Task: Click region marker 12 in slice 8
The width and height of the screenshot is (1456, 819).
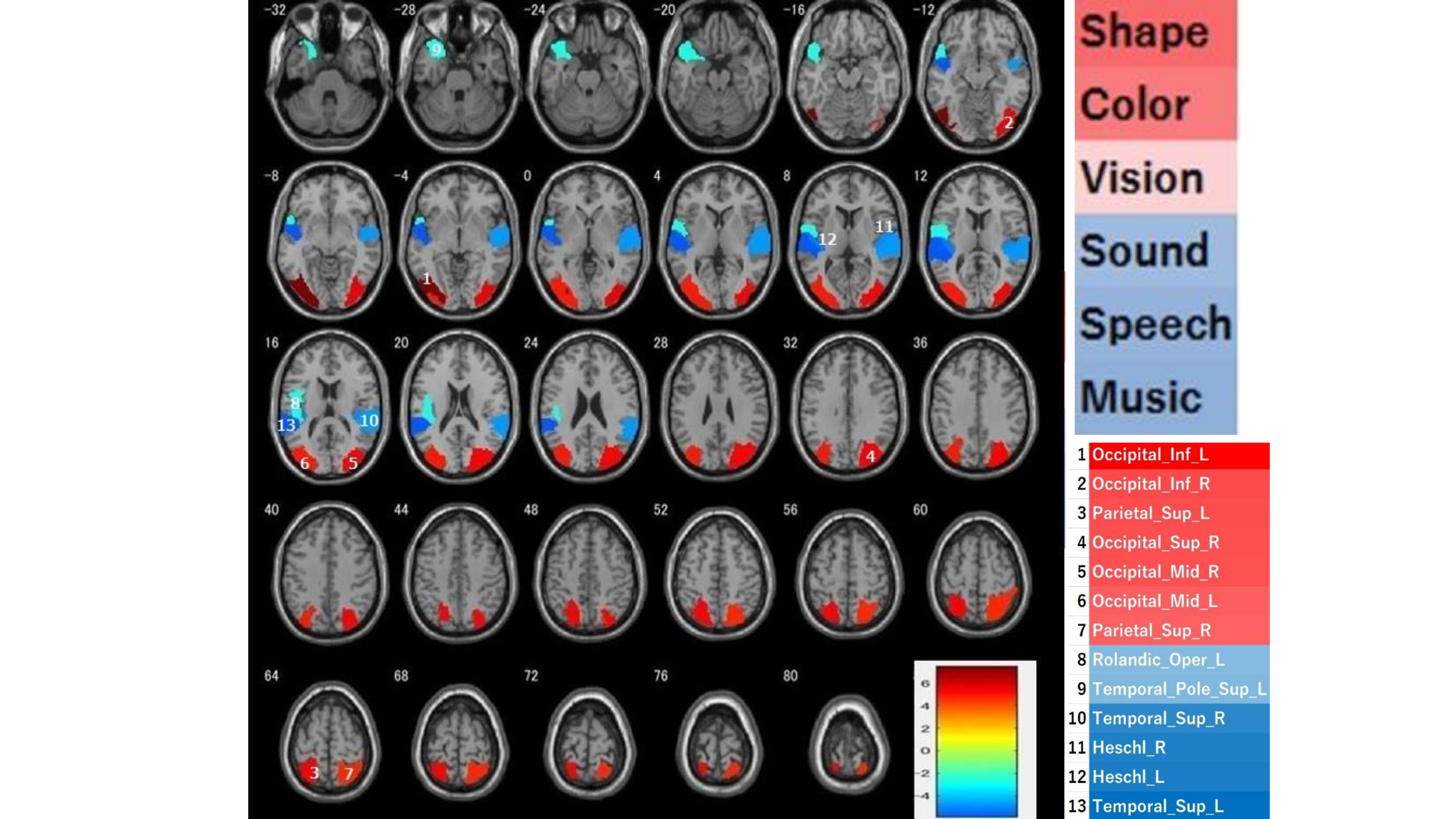Action: click(827, 239)
